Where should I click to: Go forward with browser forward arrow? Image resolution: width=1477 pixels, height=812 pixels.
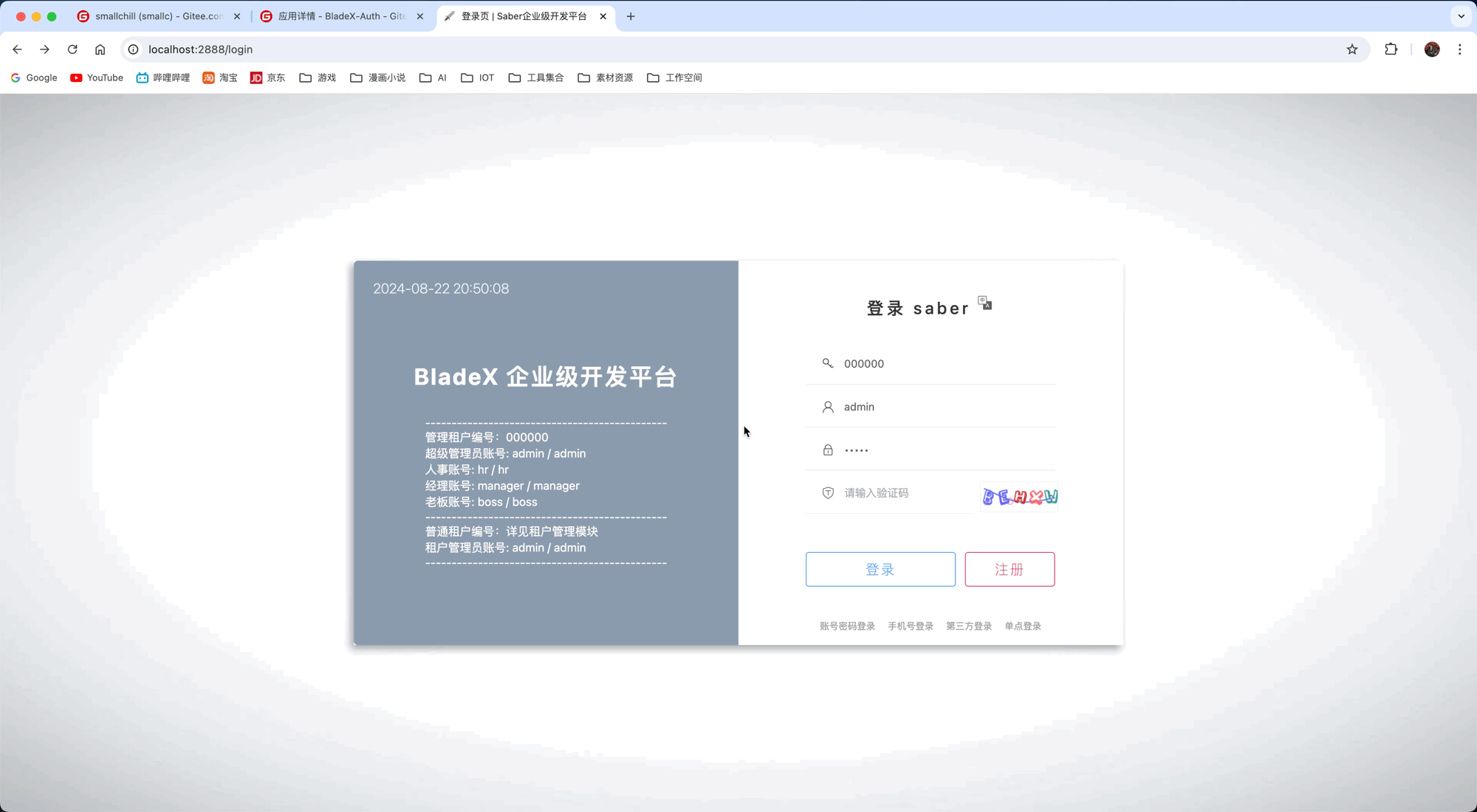click(44, 49)
